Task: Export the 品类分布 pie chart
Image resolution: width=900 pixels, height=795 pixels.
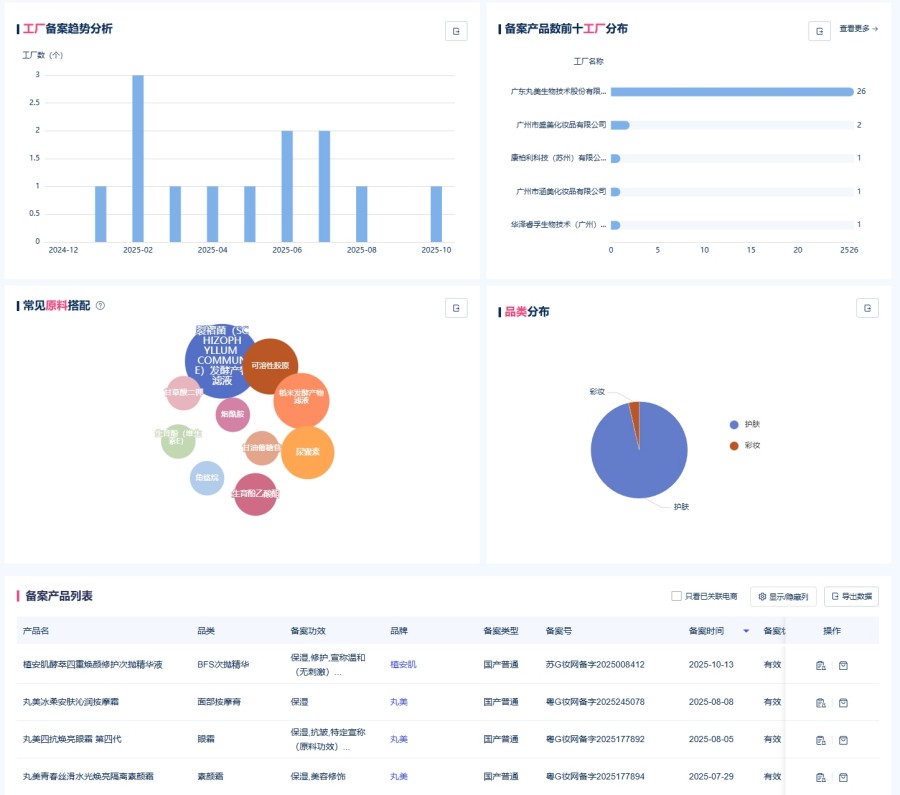Action: tap(867, 308)
